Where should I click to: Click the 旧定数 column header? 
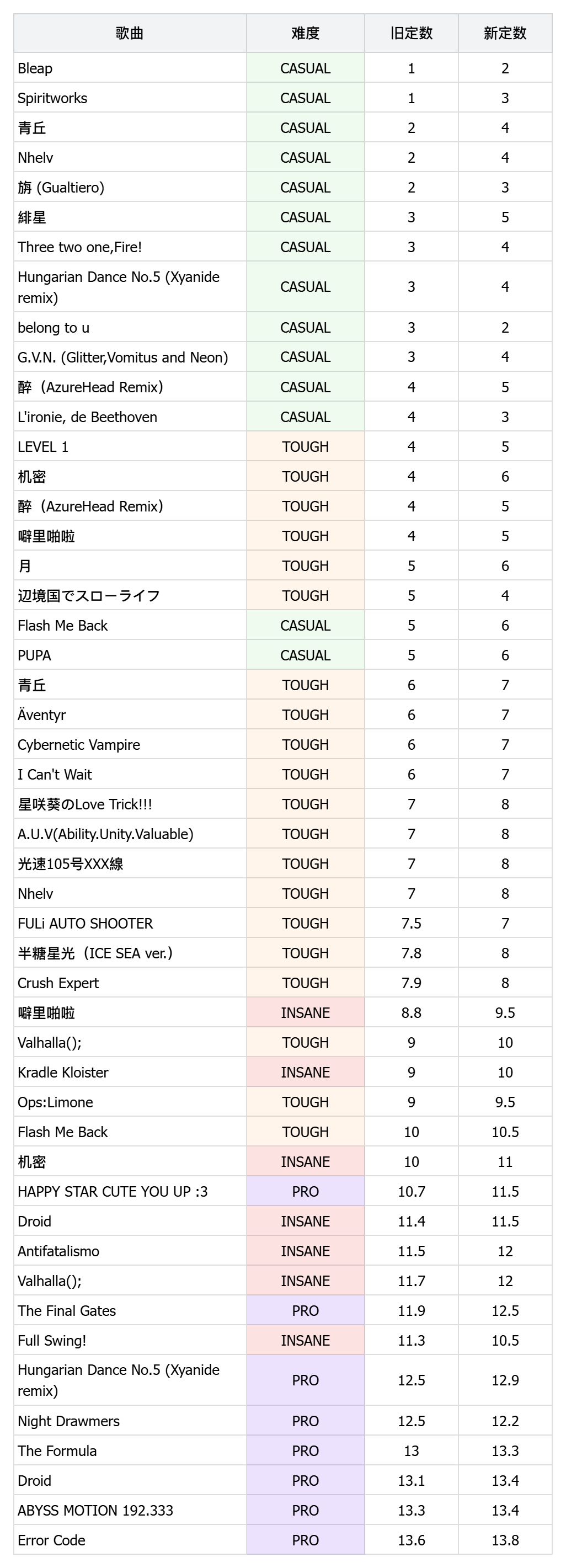[412, 34]
